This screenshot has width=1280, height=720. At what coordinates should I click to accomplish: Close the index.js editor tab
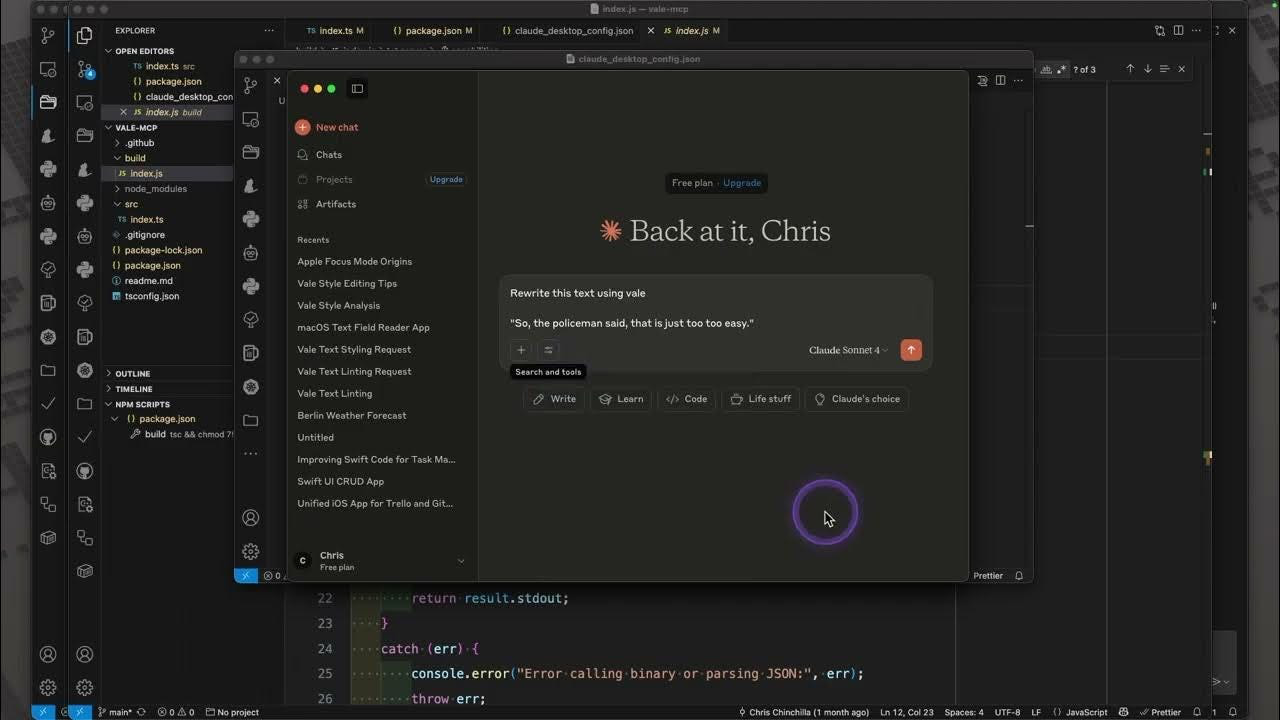(x=651, y=31)
